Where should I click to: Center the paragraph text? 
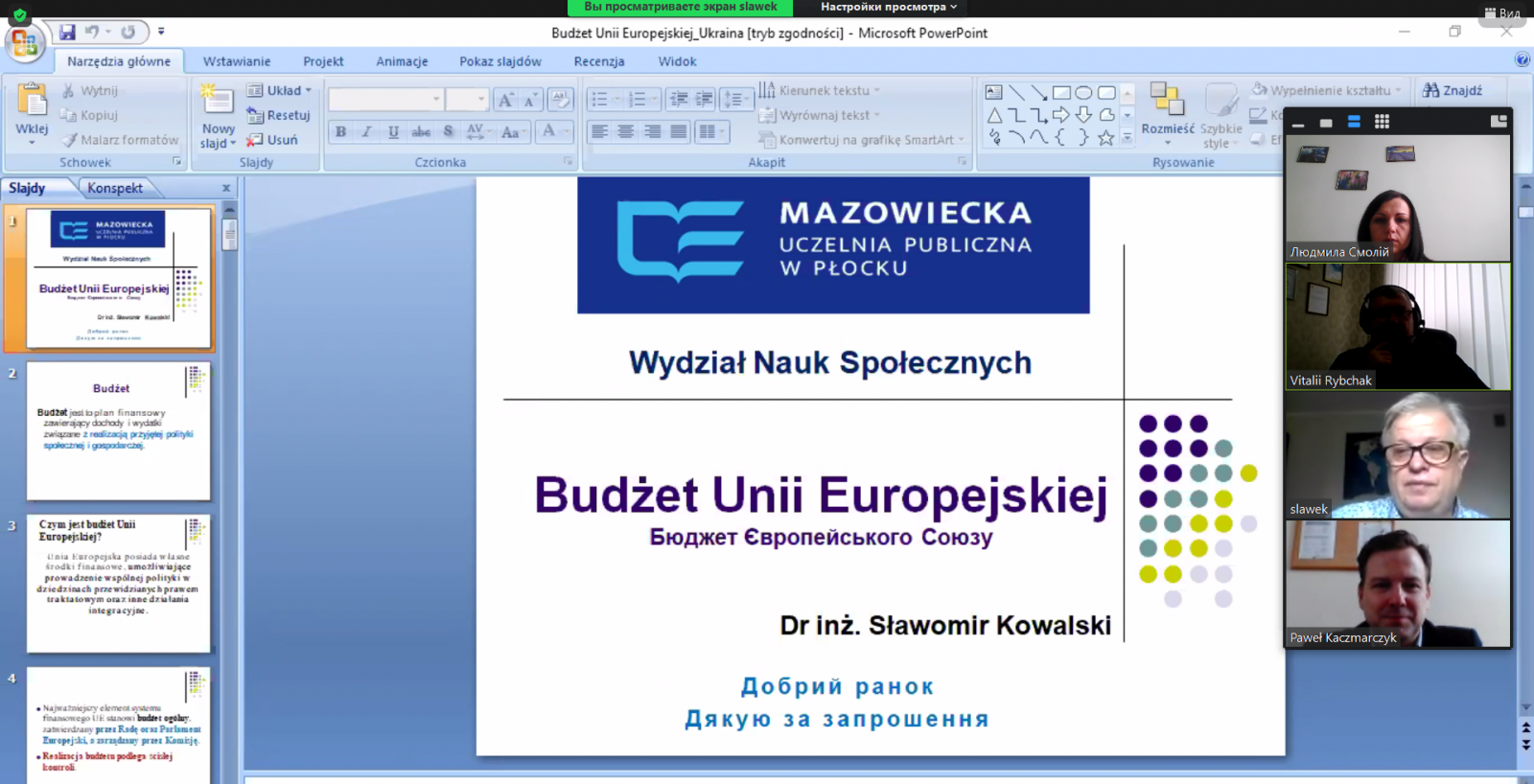point(625,131)
